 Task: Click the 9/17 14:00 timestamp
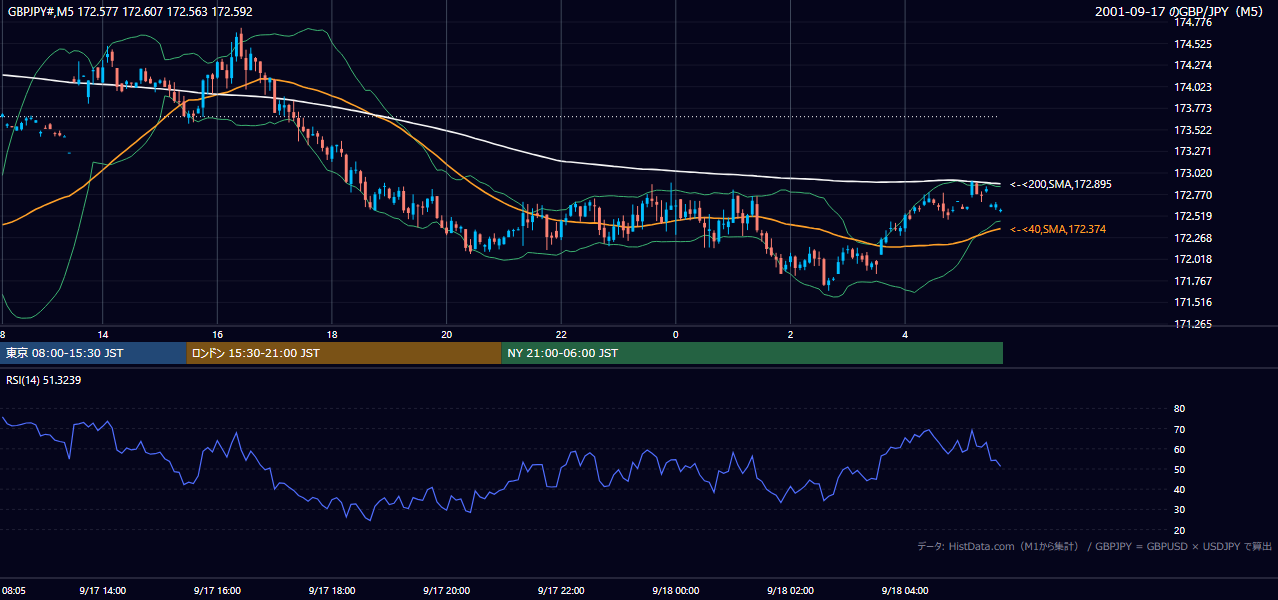coord(103,591)
